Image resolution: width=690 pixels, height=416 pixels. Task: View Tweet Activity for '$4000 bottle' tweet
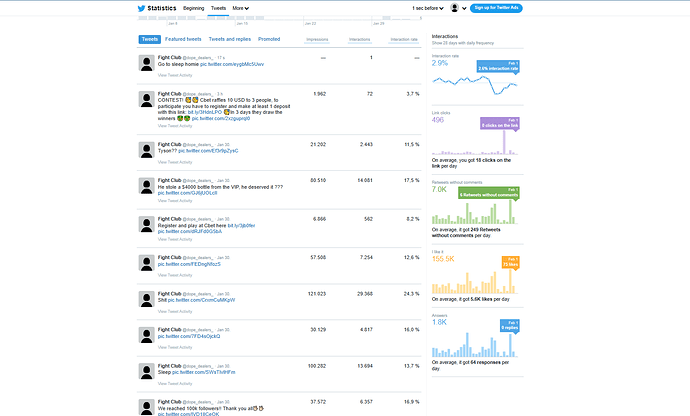point(175,201)
